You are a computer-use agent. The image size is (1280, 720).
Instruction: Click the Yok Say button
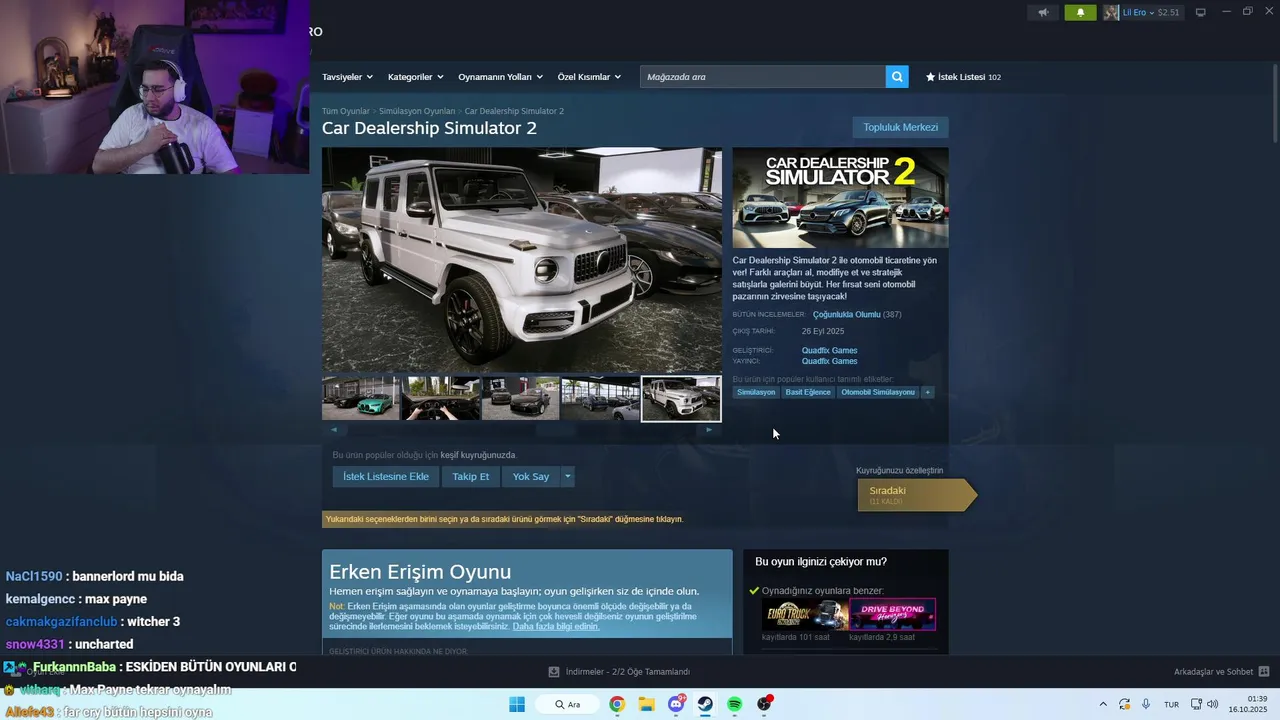(x=530, y=477)
